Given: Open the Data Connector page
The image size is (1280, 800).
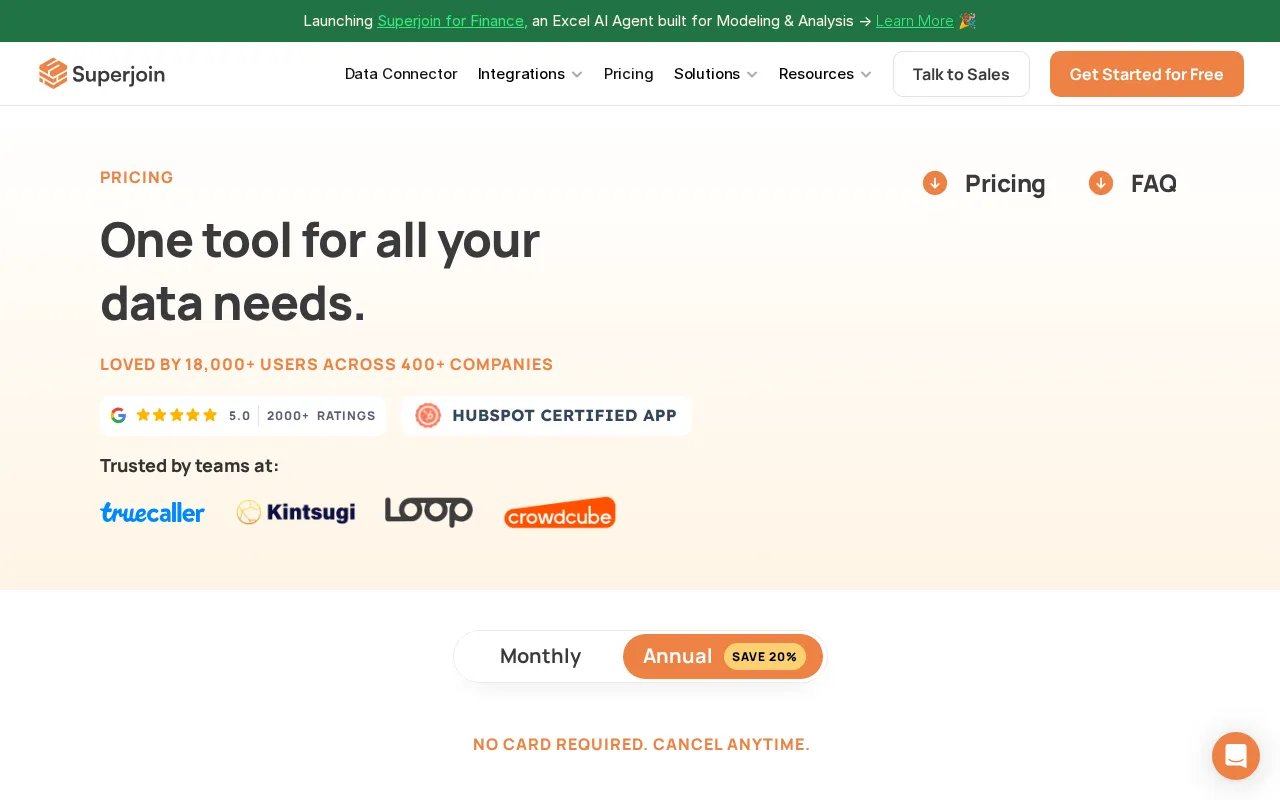Looking at the screenshot, I should (x=401, y=74).
